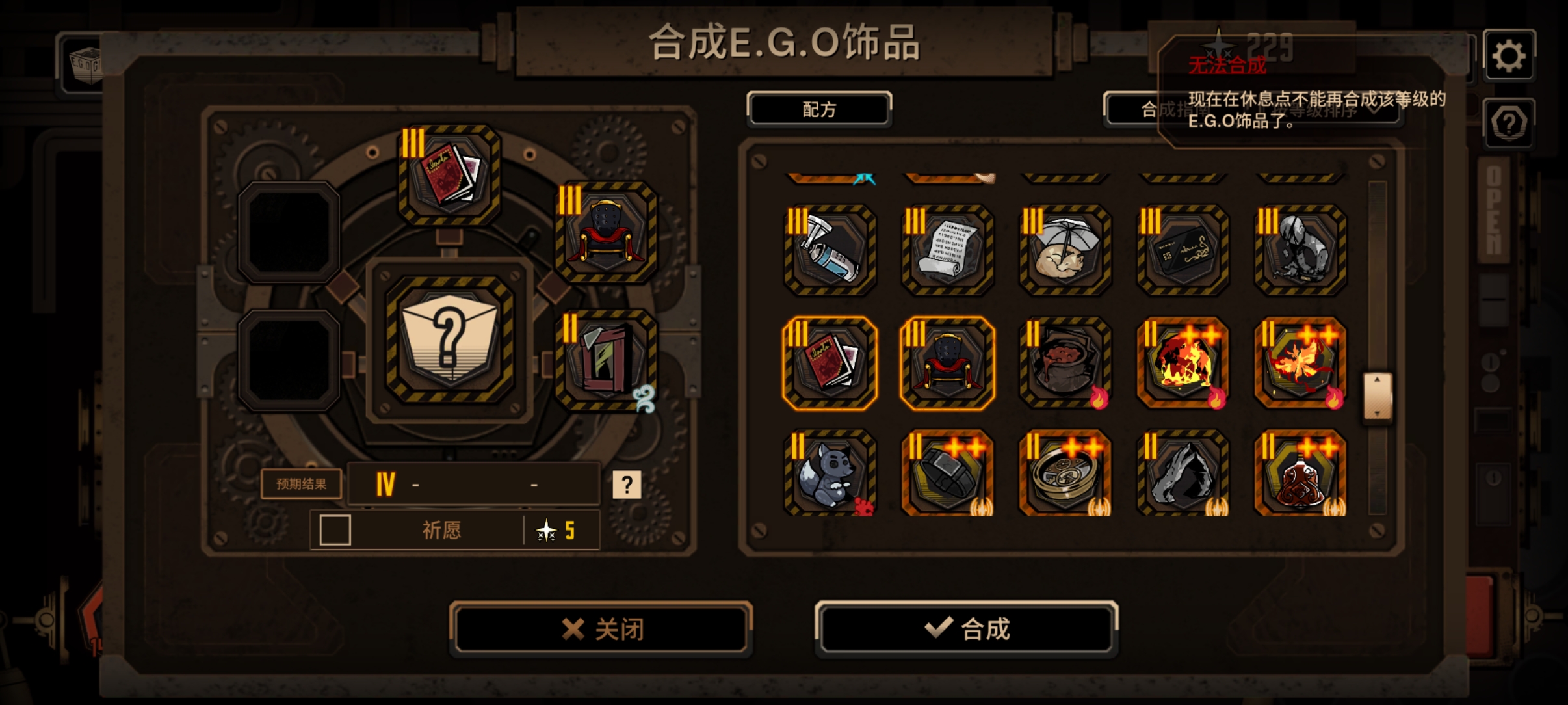Remove the red book from fusion slot
Screen dimensions: 1568x705
point(449,174)
